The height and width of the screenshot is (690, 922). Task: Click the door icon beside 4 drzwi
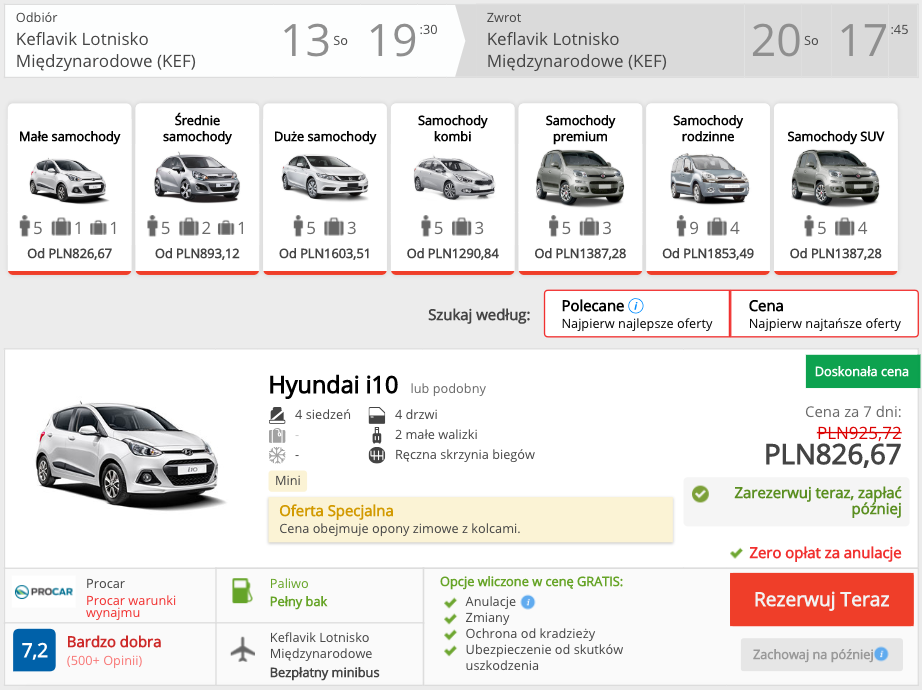click(x=377, y=415)
